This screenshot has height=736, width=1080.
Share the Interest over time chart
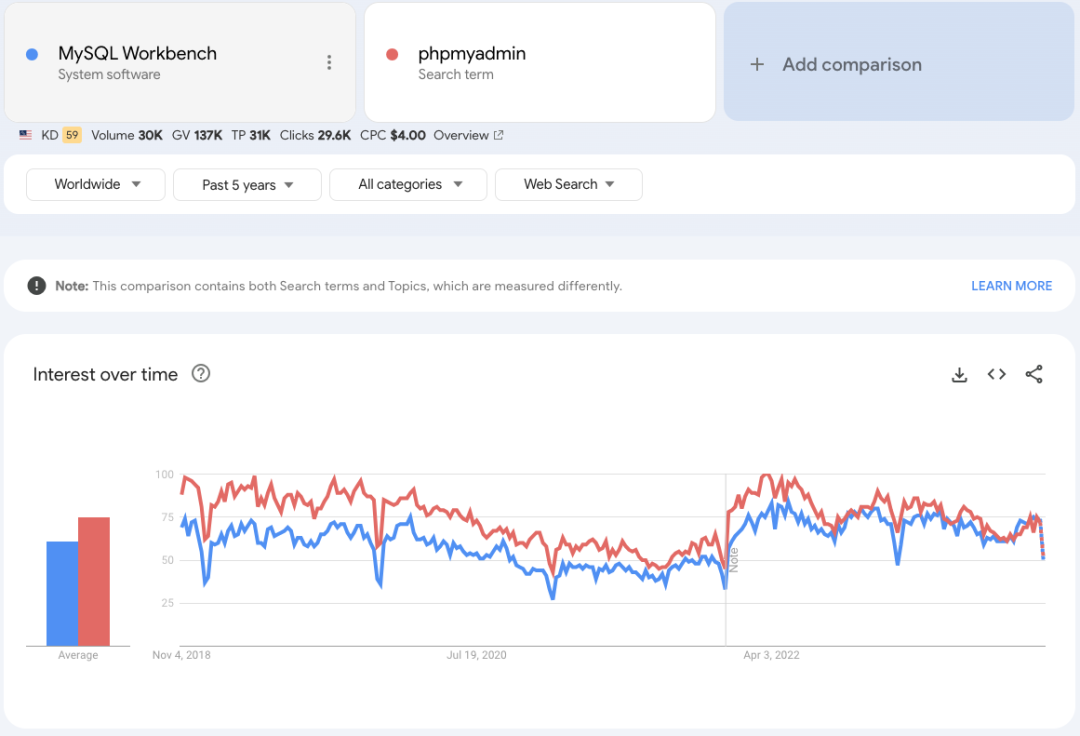coord(1034,375)
